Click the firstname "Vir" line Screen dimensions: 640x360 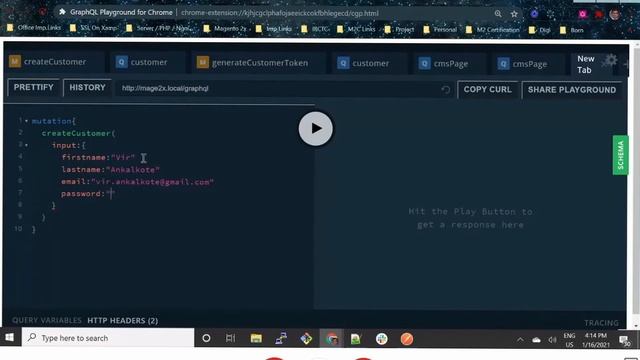(98, 157)
